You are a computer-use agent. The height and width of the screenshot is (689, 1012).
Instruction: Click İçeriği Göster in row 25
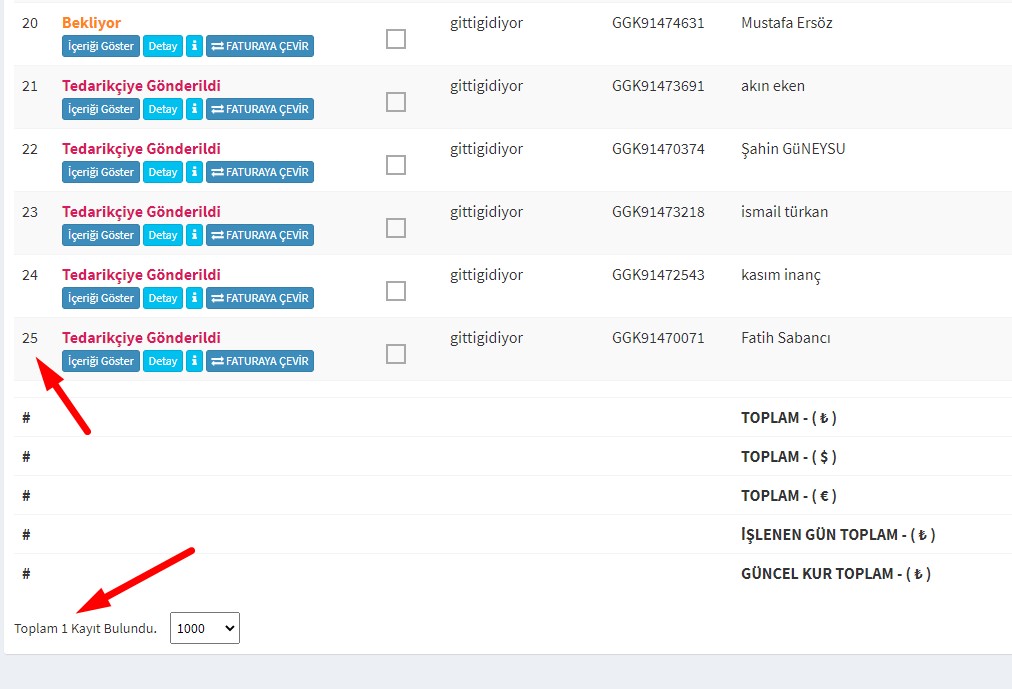tap(101, 361)
